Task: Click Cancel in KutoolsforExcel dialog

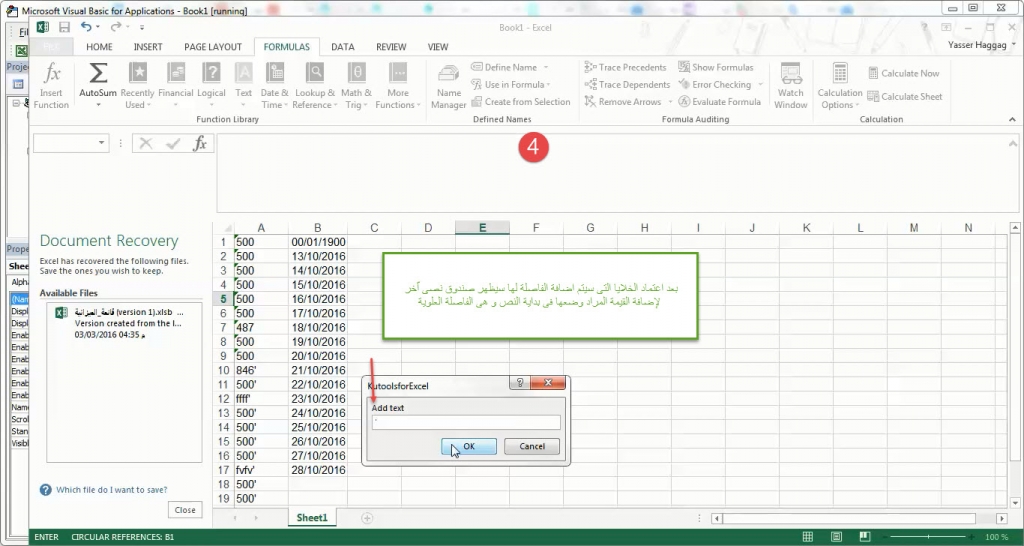Action: tap(532, 446)
